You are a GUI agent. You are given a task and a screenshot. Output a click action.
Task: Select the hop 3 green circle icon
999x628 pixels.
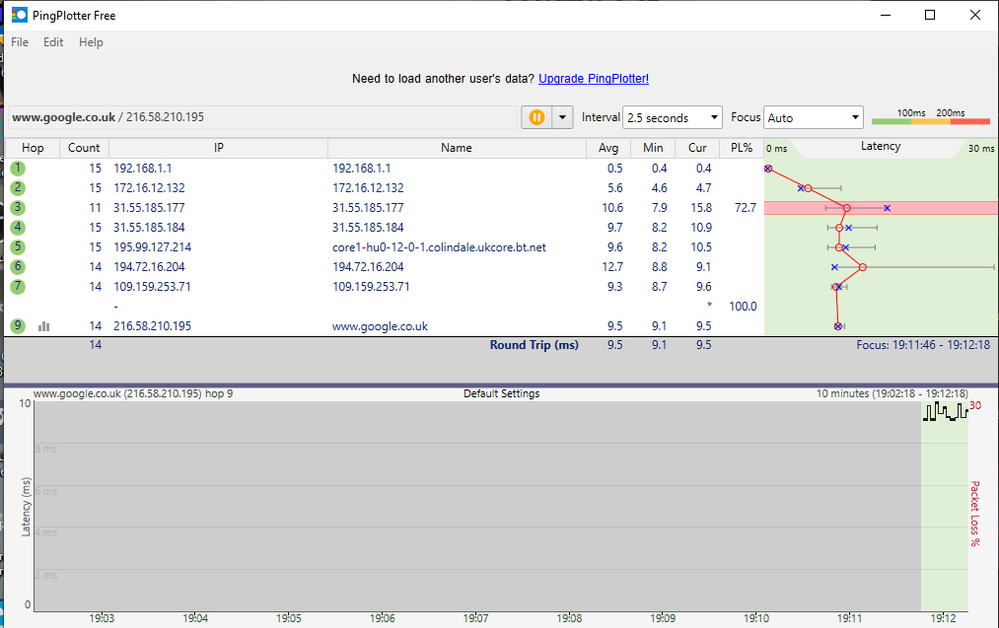18,207
